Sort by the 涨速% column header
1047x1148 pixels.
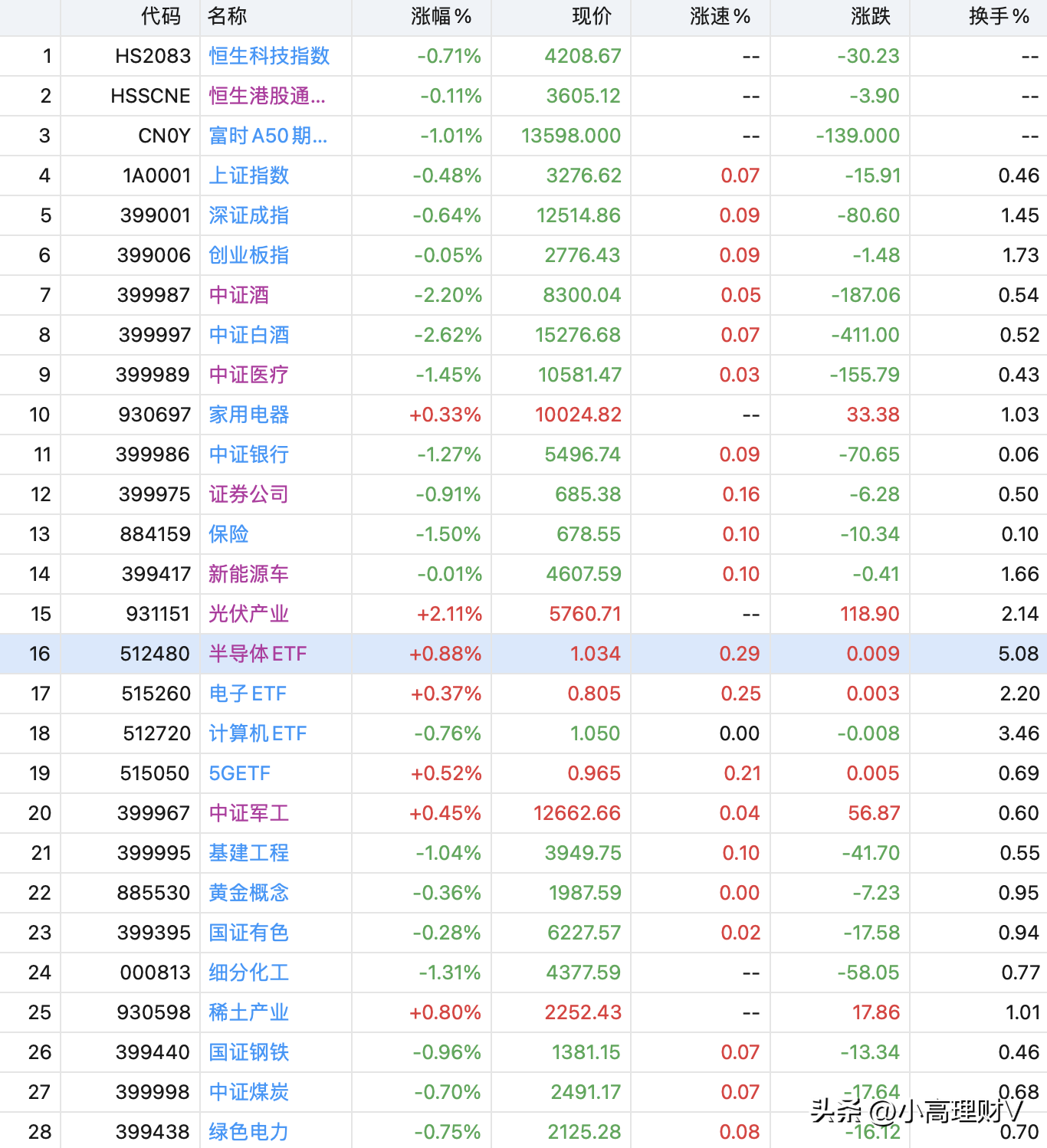(720, 16)
